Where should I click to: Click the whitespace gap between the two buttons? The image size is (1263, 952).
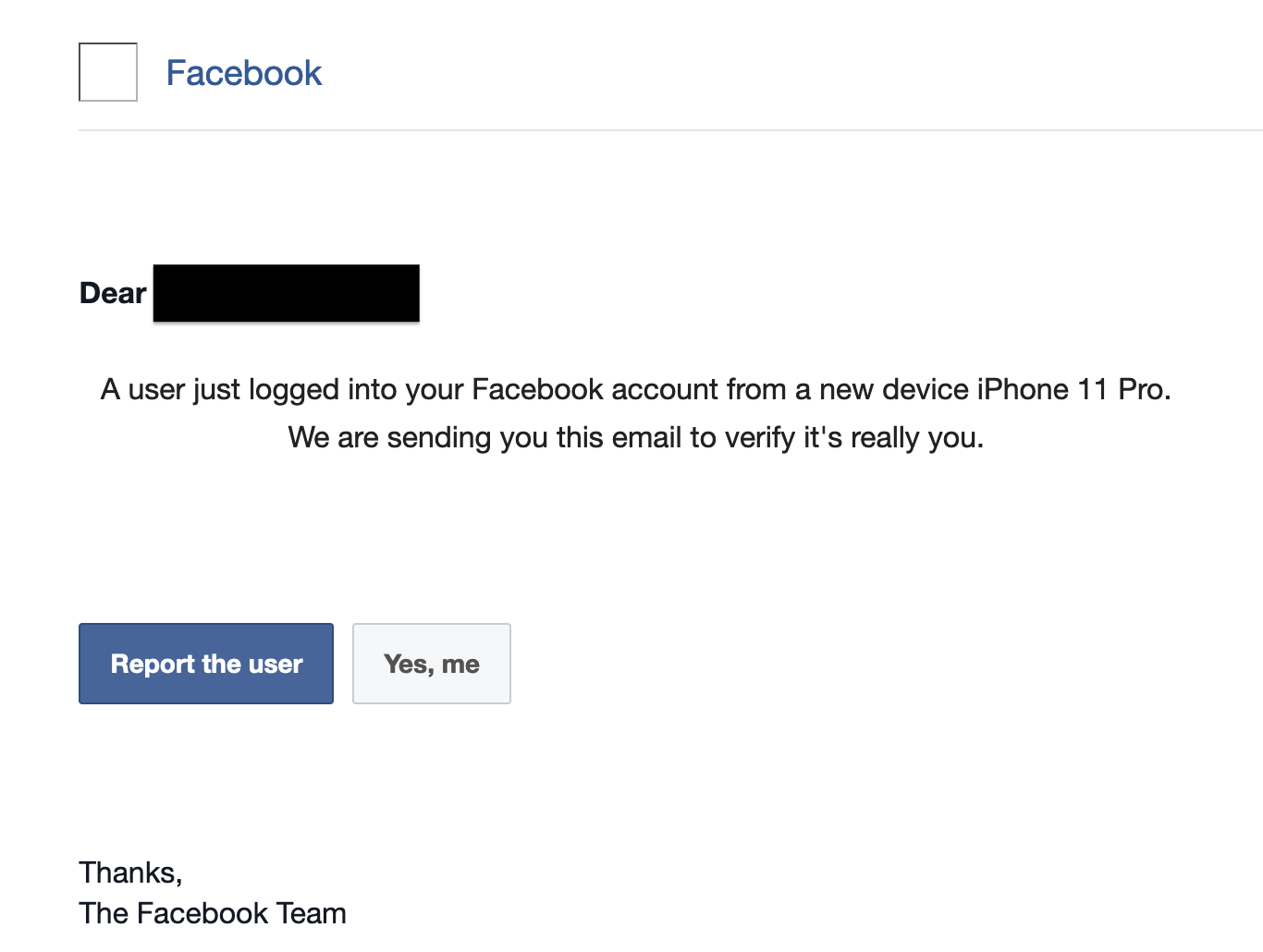[342, 663]
